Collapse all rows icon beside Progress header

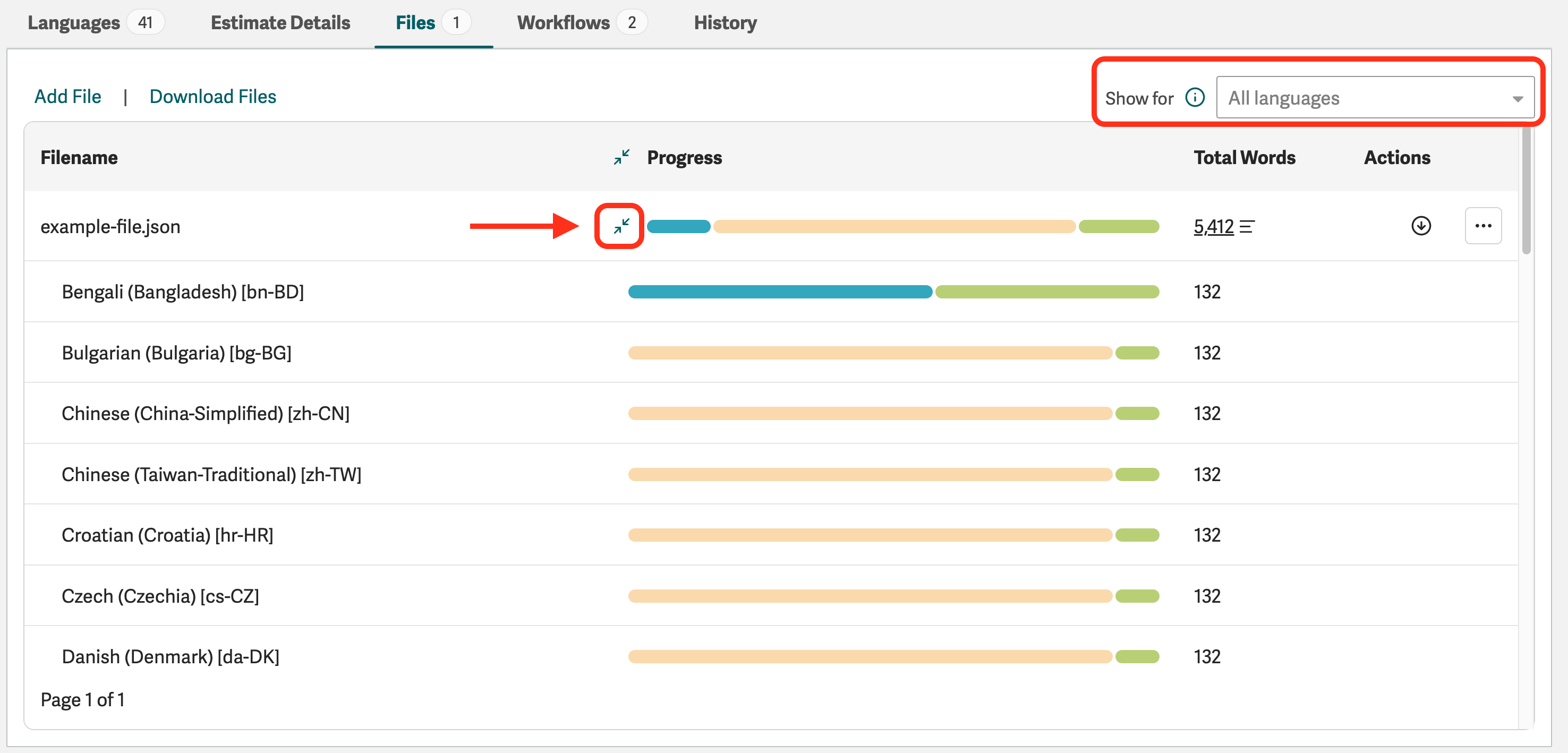[x=621, y=158]
